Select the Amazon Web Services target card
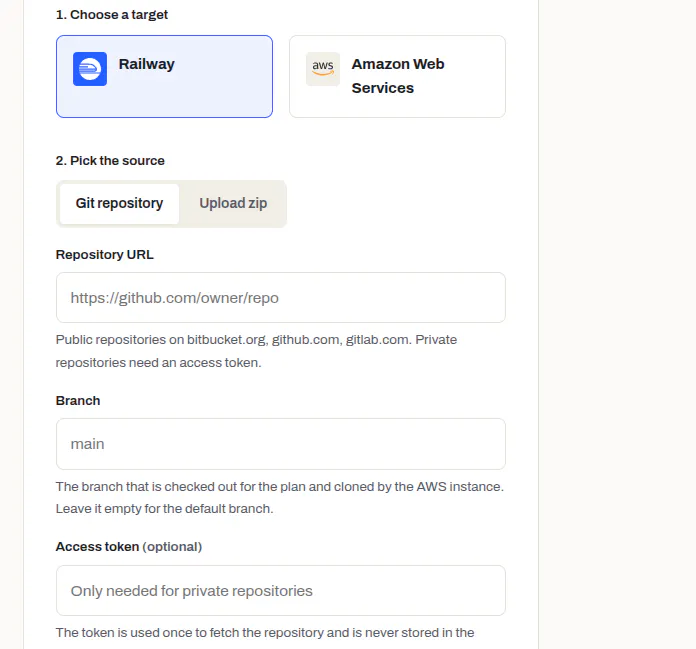 tap(397, 76)
